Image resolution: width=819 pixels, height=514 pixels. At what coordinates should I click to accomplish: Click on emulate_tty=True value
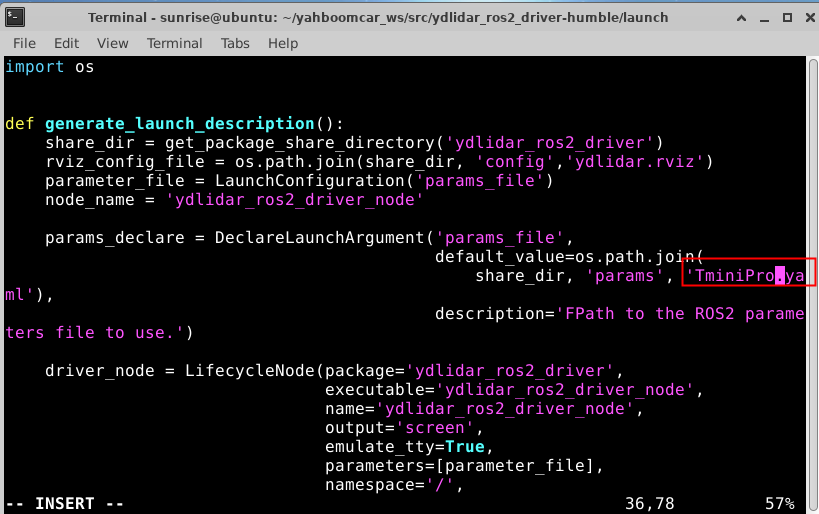tap(465, 447)
